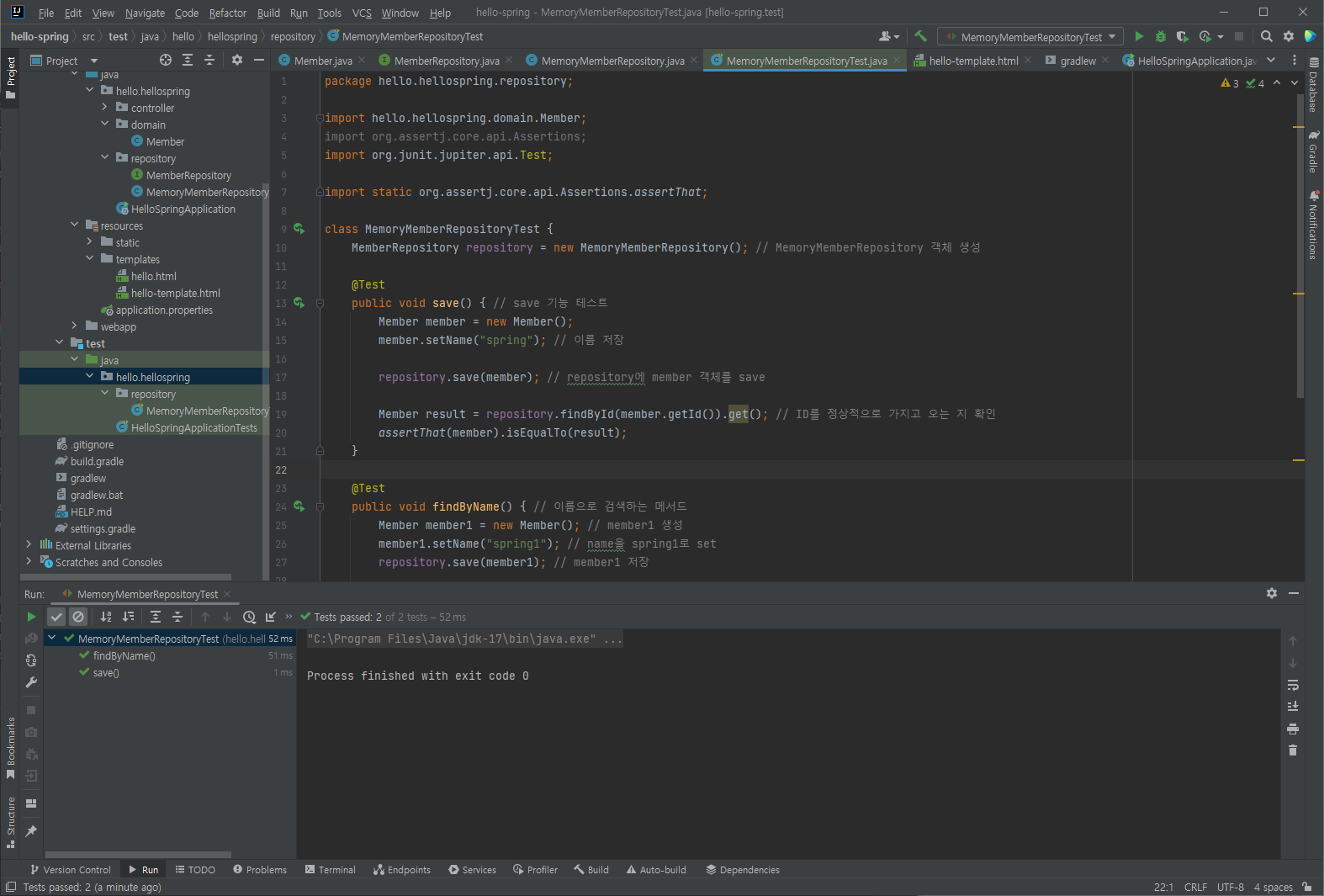Viewport: 1324px width, 896px height.
Task: Collapse all test results in Run panel
Action: point(177,617)
